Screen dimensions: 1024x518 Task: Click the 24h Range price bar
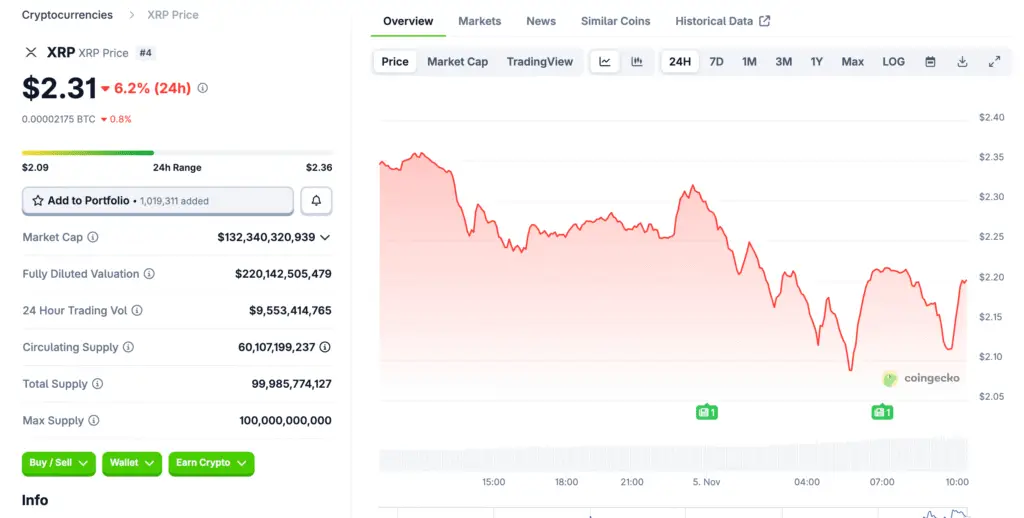178,153
